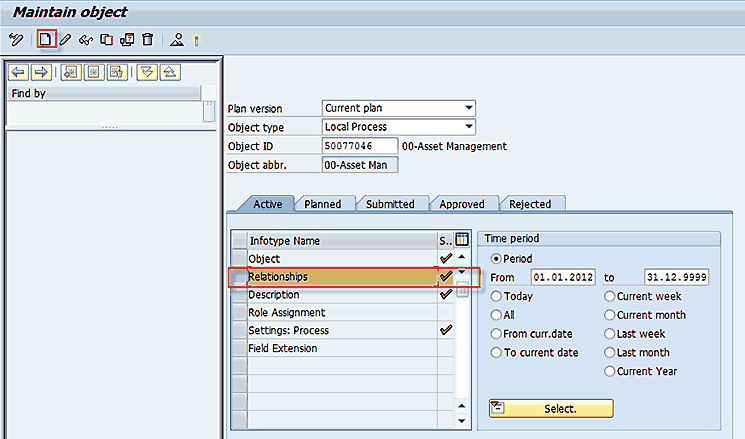Click the Delete trash can icon

click(x=147, y=40)
